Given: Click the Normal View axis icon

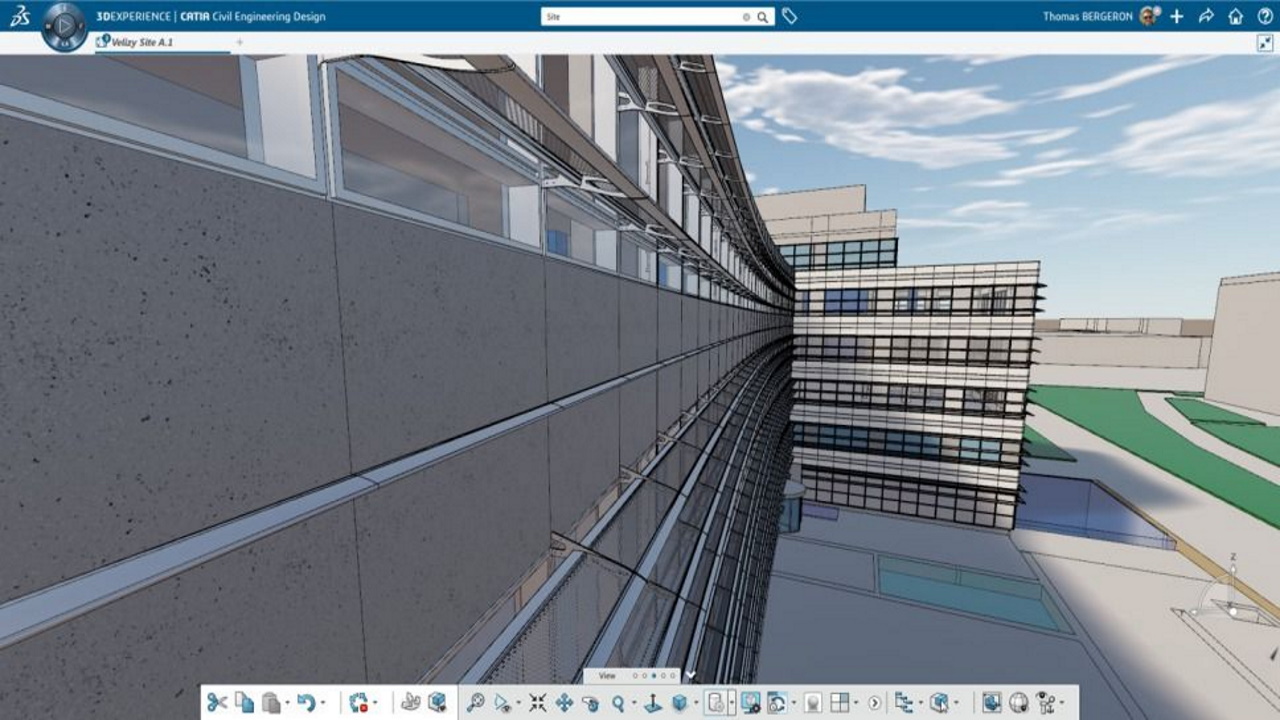Looking at the screenshot, I should 653,703.
